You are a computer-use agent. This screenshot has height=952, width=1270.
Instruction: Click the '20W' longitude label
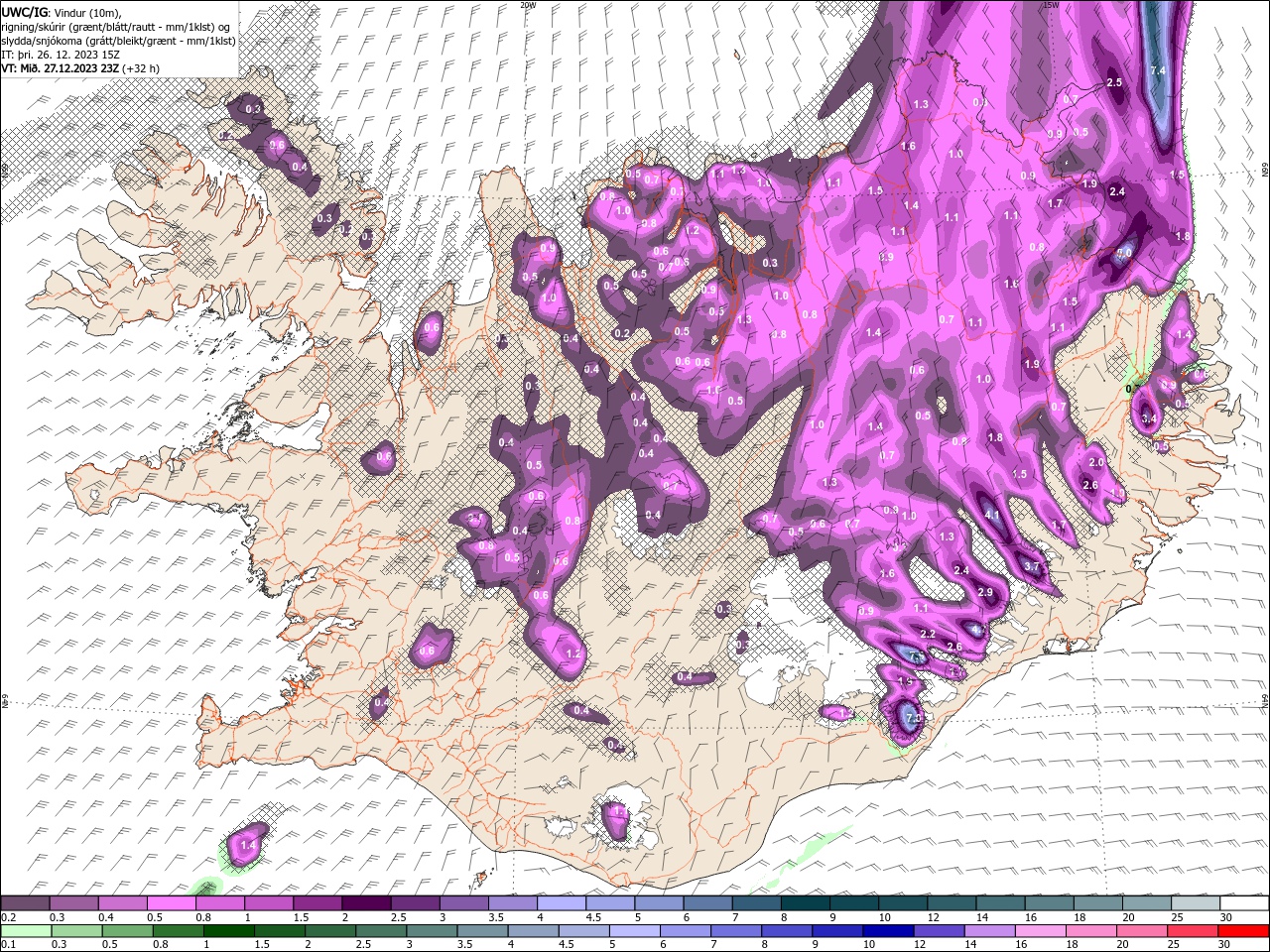click(528, 5)
